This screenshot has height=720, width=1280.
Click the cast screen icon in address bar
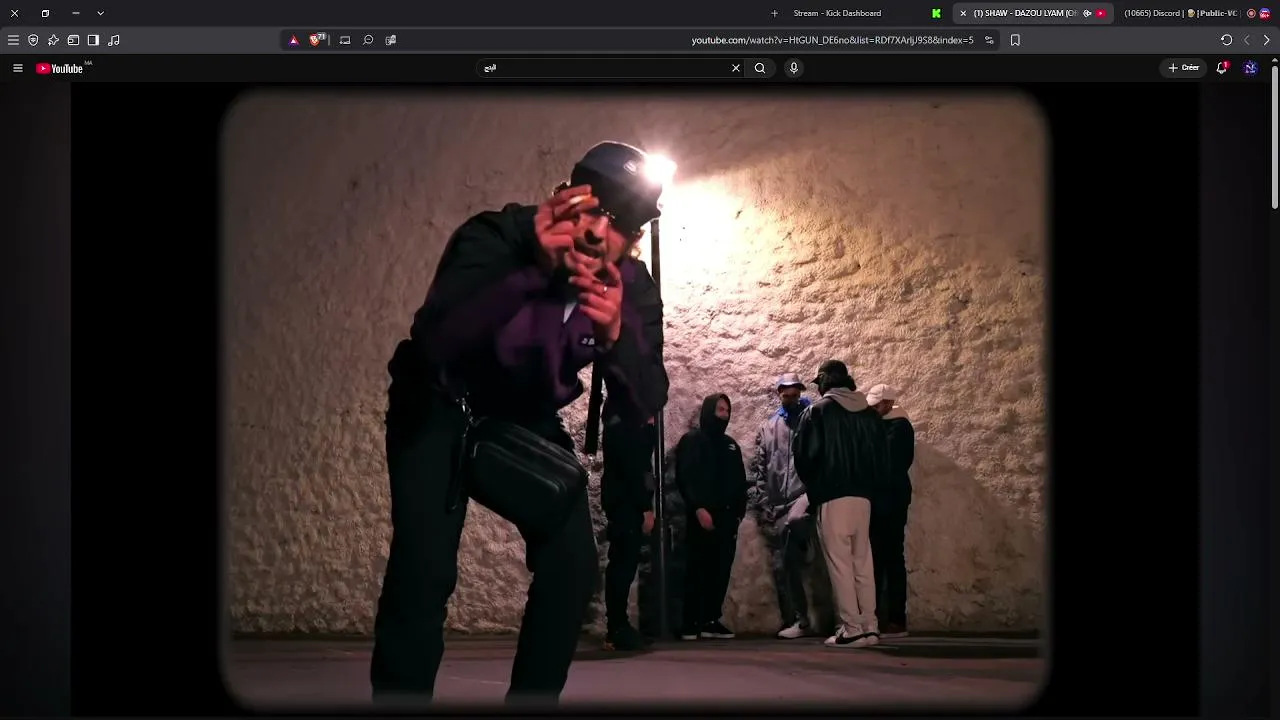[x=345, y=40]
